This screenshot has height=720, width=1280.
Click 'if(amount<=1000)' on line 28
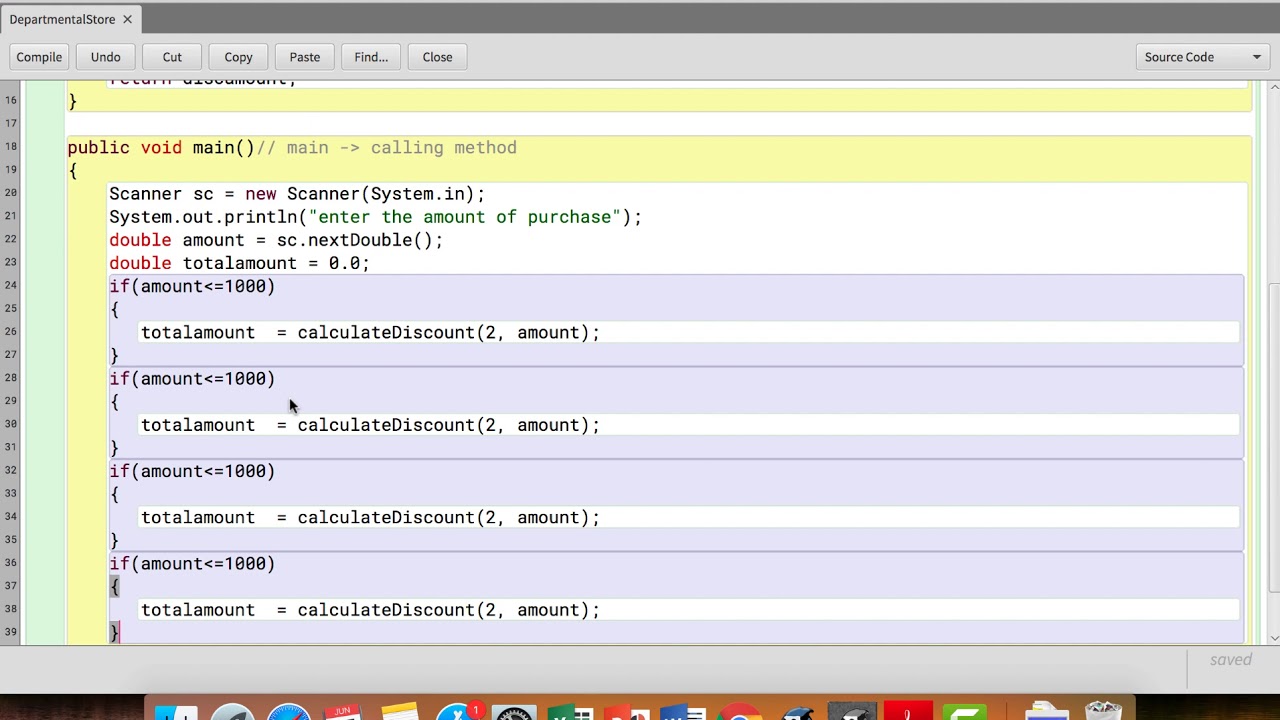192,379
